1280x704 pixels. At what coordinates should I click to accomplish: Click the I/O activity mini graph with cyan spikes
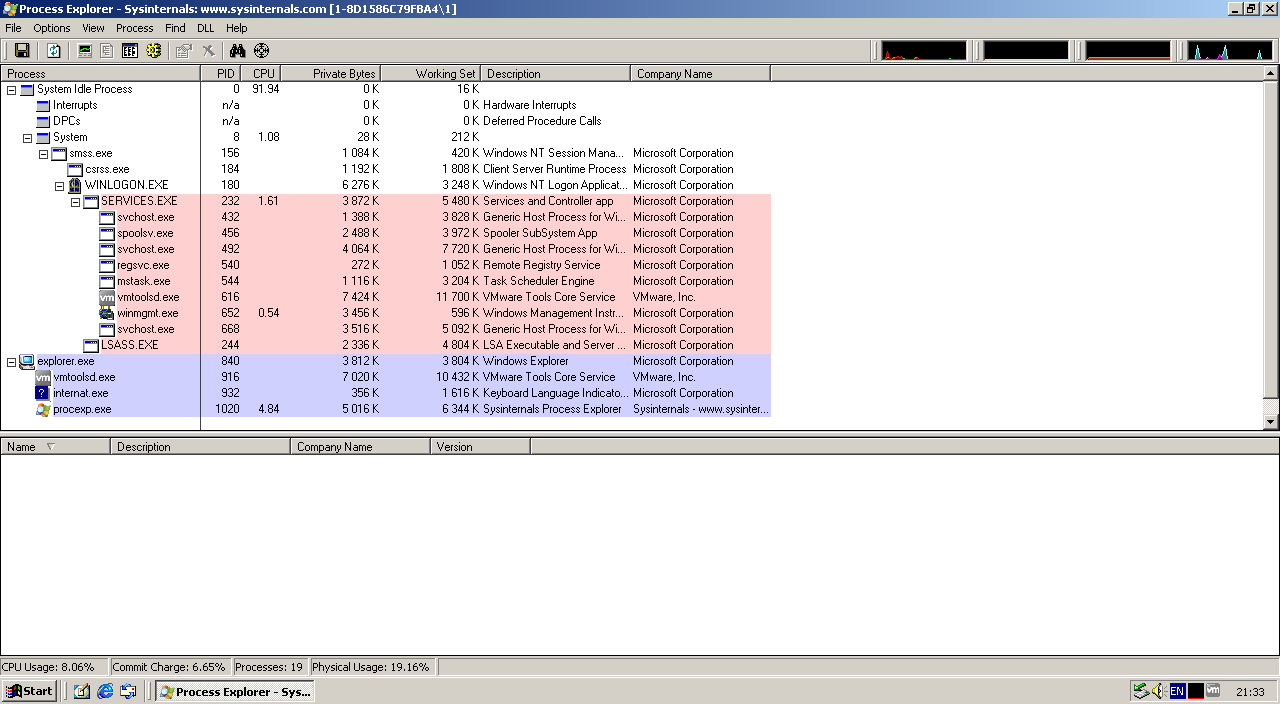(1229, 50)
